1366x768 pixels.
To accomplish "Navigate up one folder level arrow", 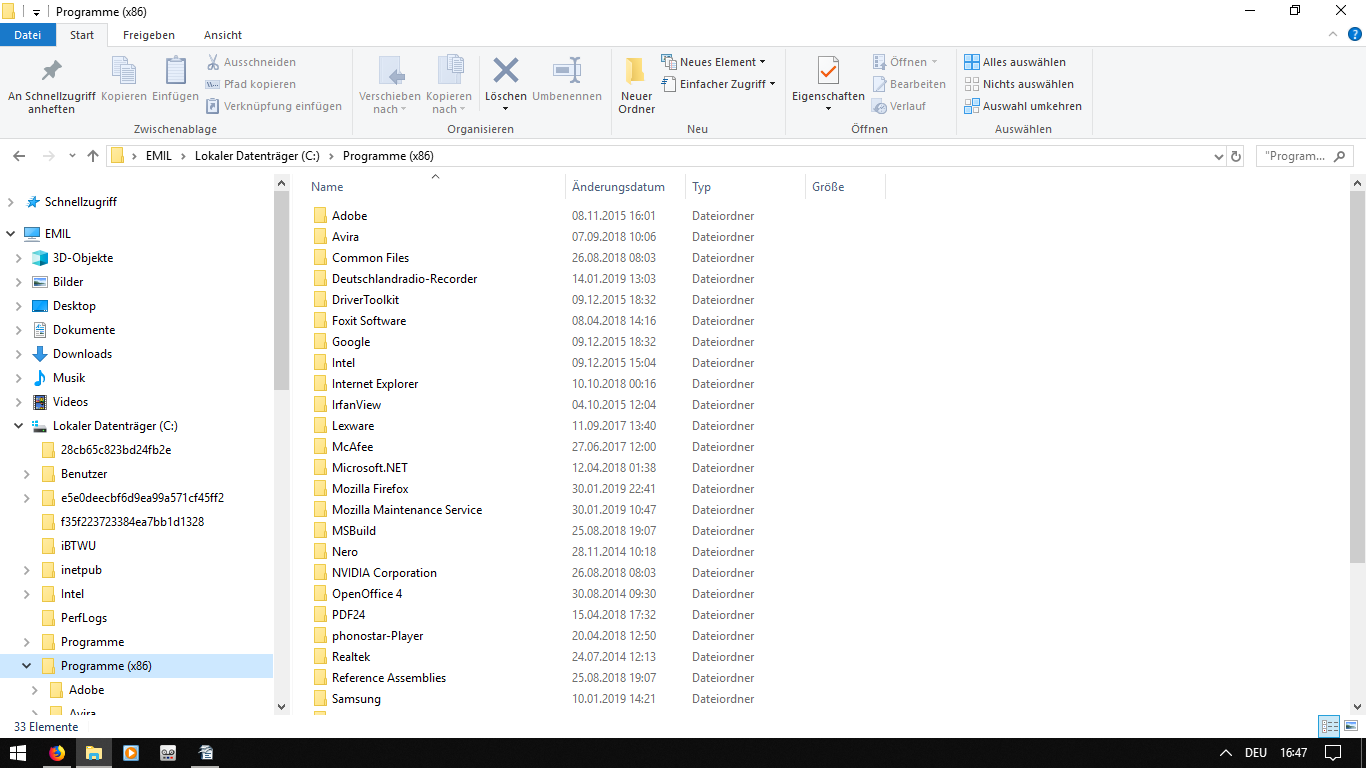I will coord(93,156).
